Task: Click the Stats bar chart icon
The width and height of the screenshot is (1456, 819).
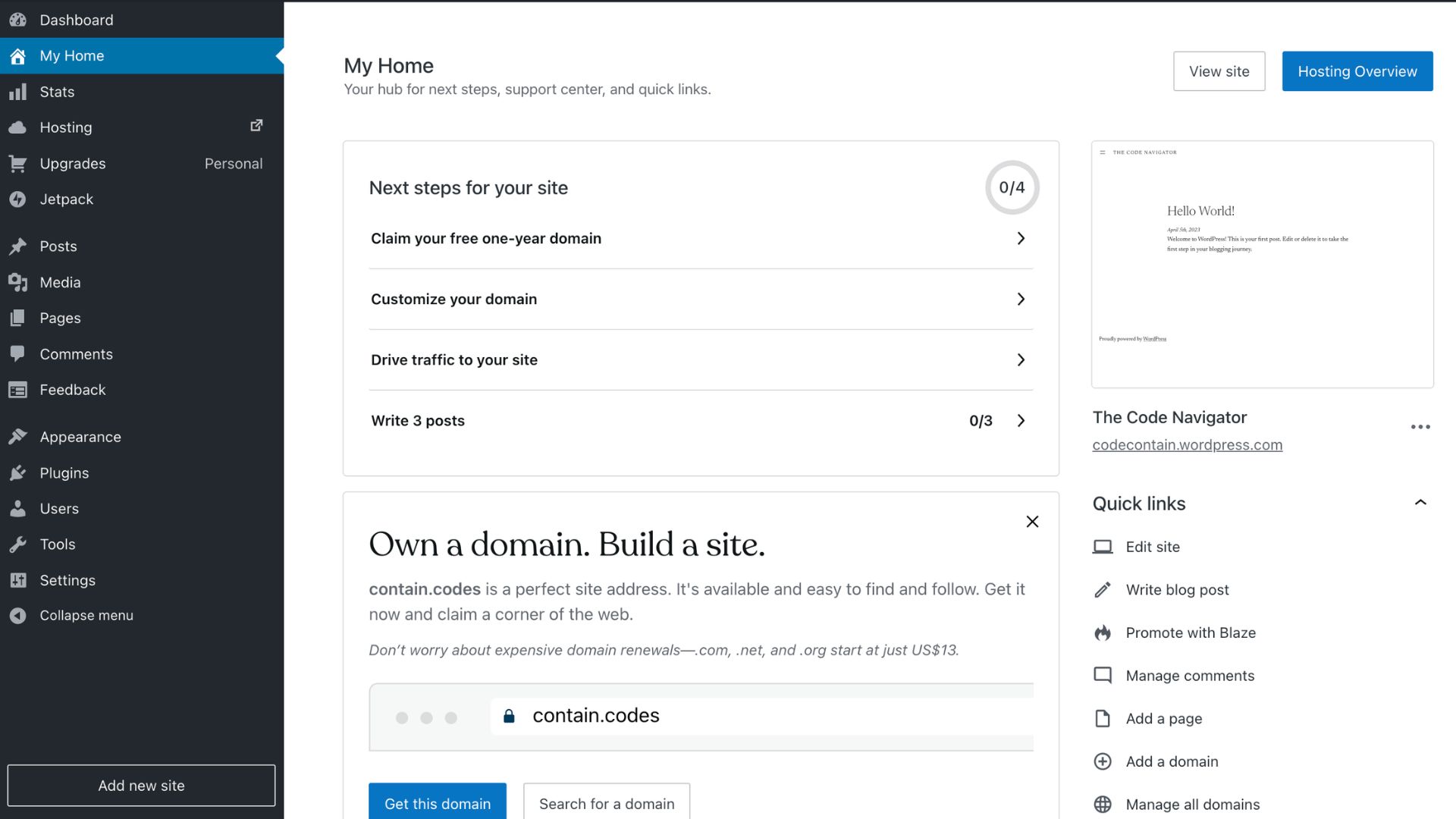Action: click(x=18, y=92)
